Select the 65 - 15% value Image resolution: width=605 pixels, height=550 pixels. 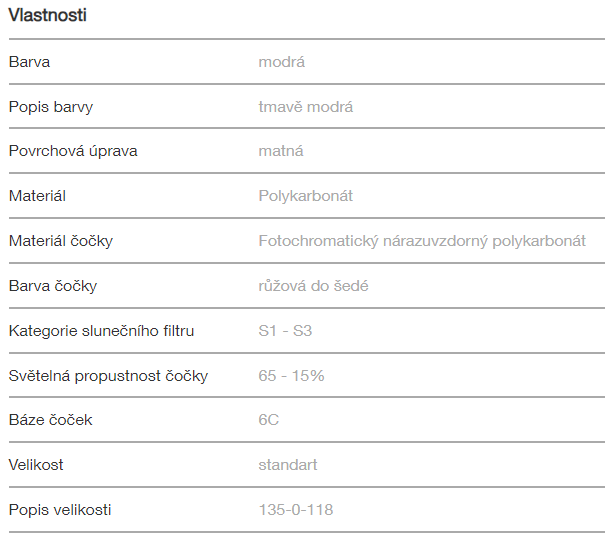point(291,375)
